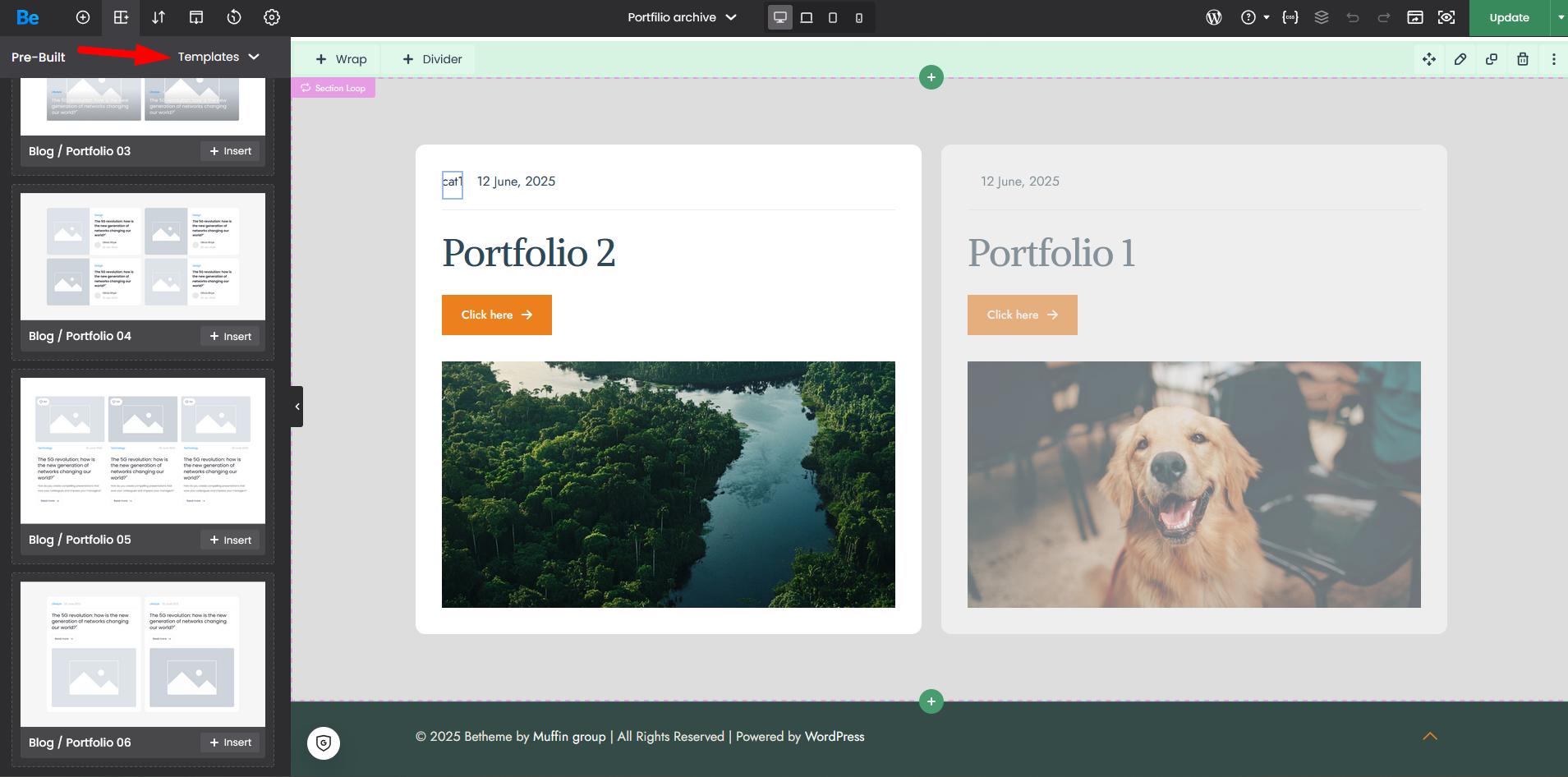Image resolution: width=1568 pixels, height=777 pixels.
Task: Click the section trash delete icon
Action: pyautogui.click(x=1523, y=59)
